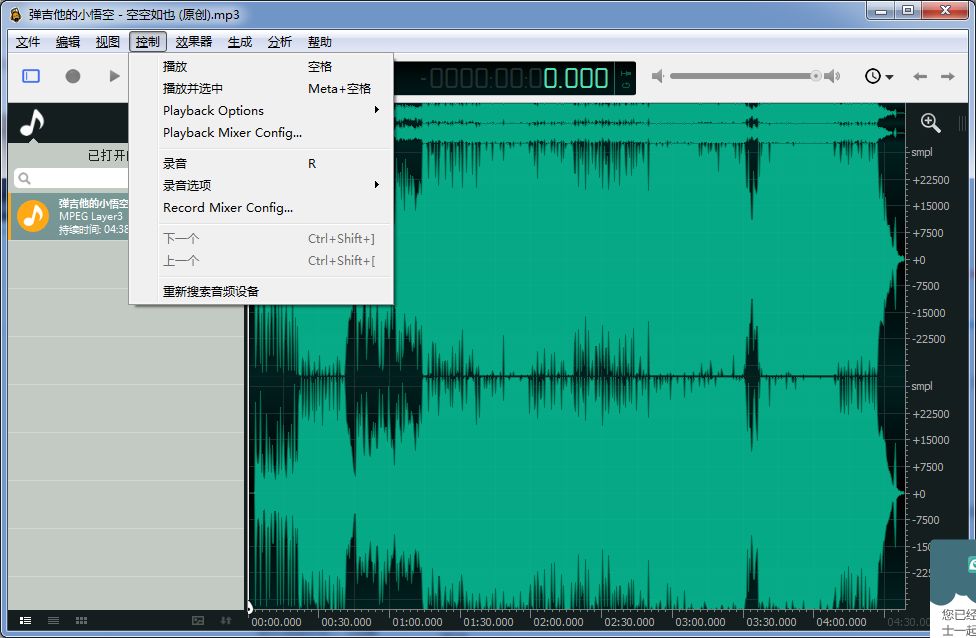The image size is (976, 638).
Task: Open the clock history dropdown
Action: point(879,76)
